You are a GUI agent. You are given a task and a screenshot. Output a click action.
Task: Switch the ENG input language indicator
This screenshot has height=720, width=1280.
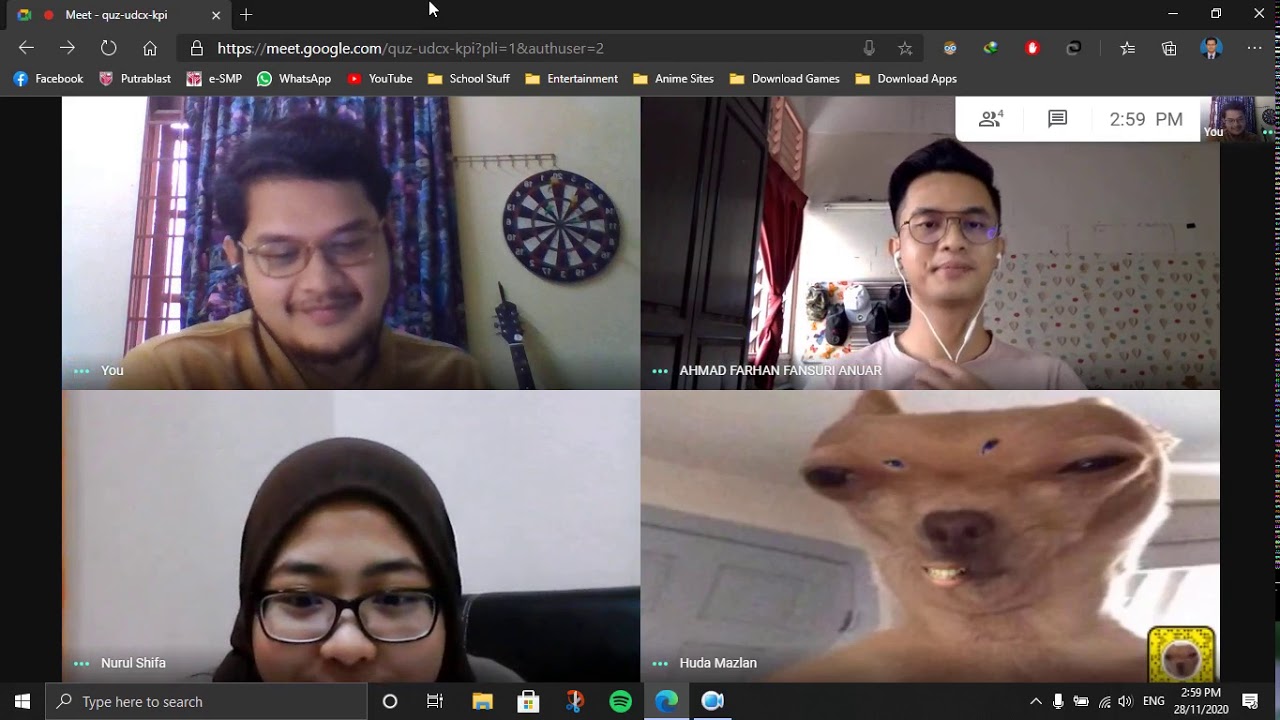pyautogui.click(x=1154, y=701)
